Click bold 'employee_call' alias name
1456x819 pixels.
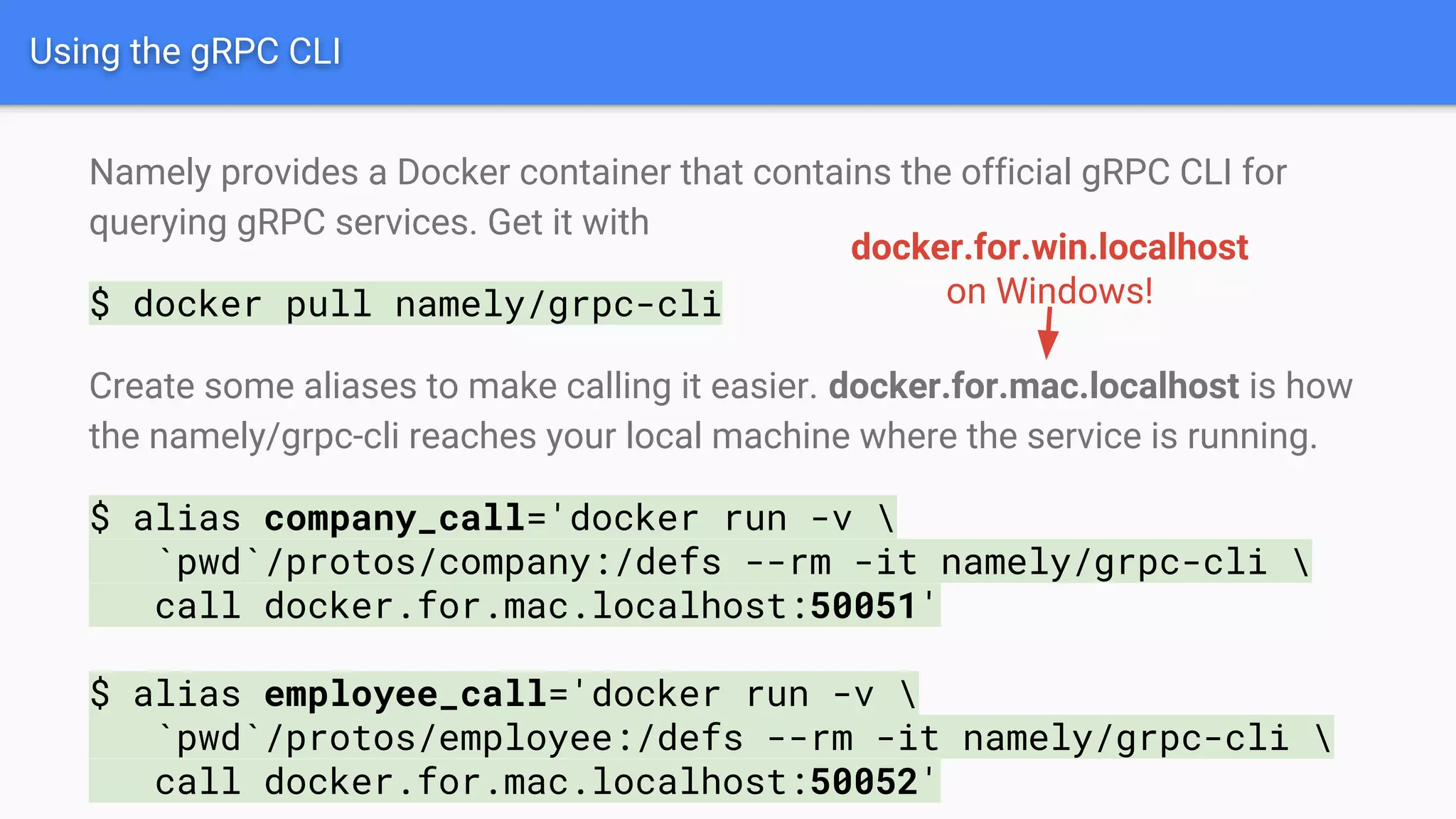[405, 695]
